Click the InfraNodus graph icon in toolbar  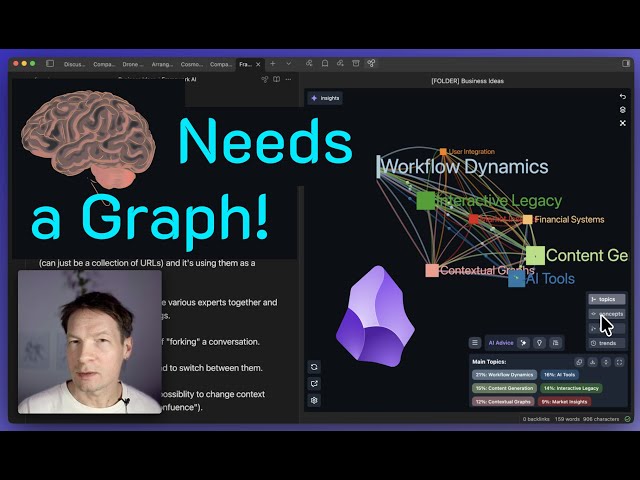pyautogui.click(x=371, y=63)
